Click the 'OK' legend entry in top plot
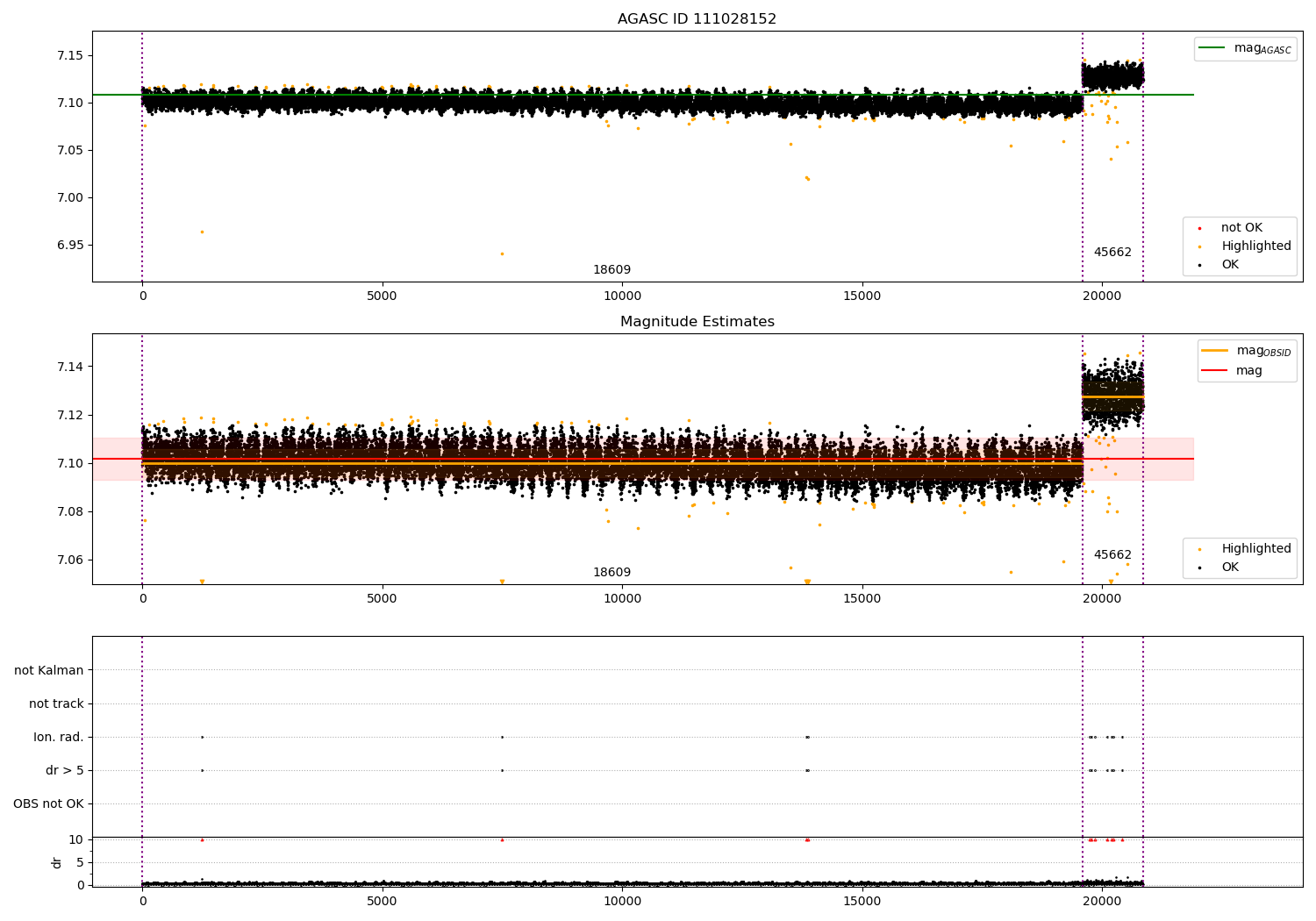 pyautogui.click(x=1230, y=265)
